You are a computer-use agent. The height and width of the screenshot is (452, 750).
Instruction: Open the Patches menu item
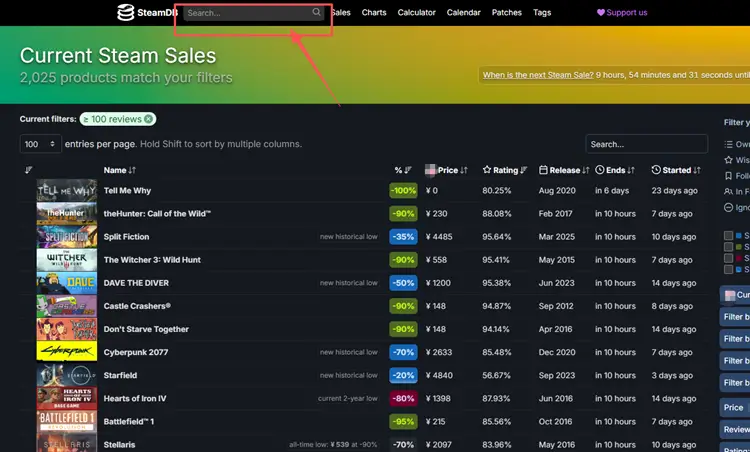507,12
